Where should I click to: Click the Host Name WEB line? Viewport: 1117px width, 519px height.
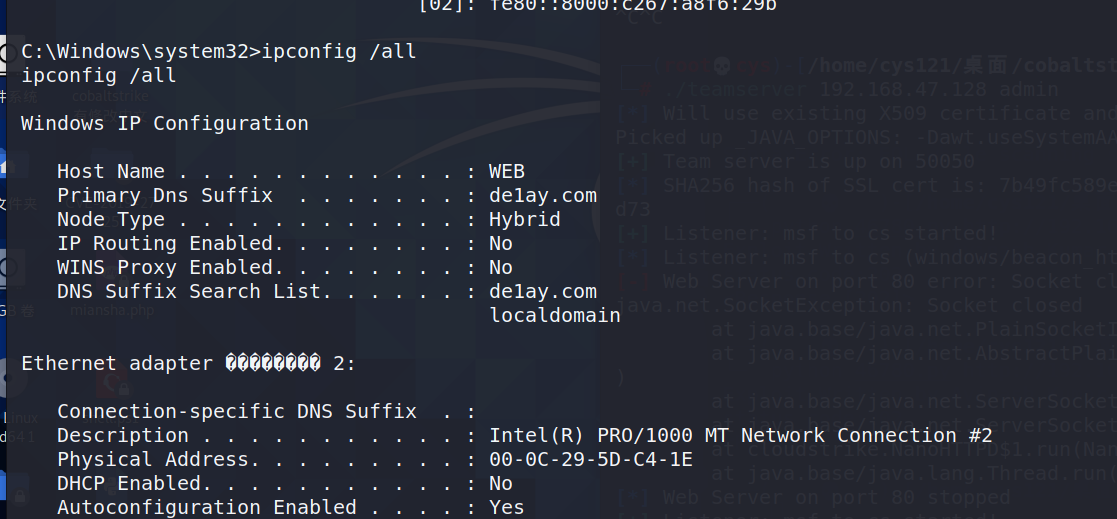[x=291, y=172]
